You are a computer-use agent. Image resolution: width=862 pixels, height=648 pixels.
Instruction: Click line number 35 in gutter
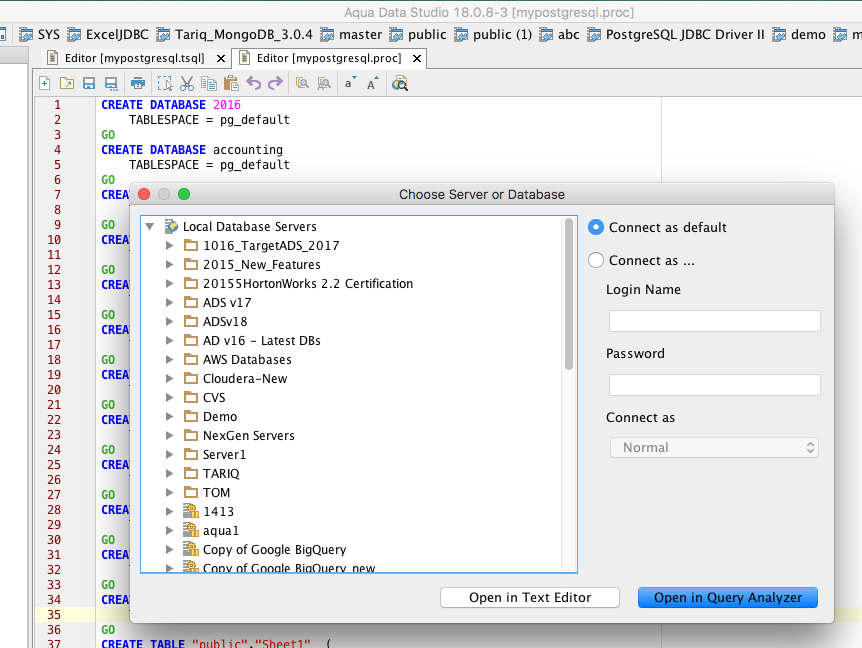(54, 614)
